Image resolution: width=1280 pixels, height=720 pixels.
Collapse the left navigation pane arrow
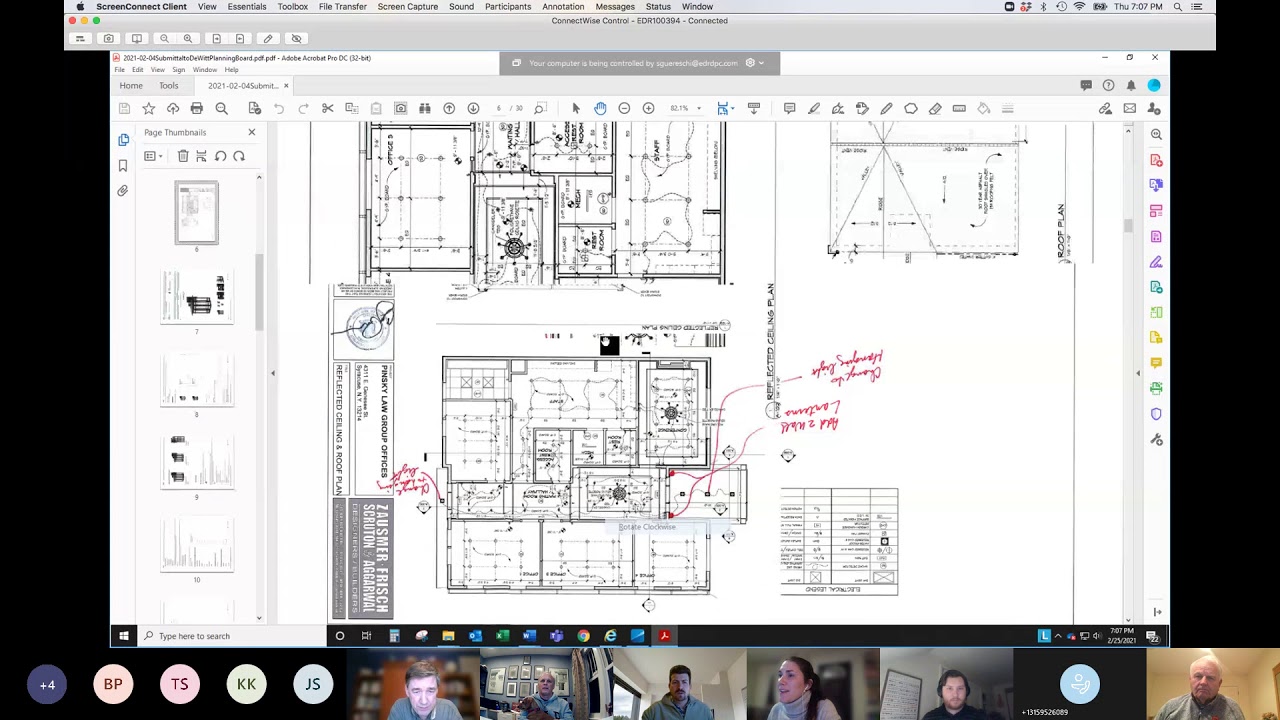(272, 373)
